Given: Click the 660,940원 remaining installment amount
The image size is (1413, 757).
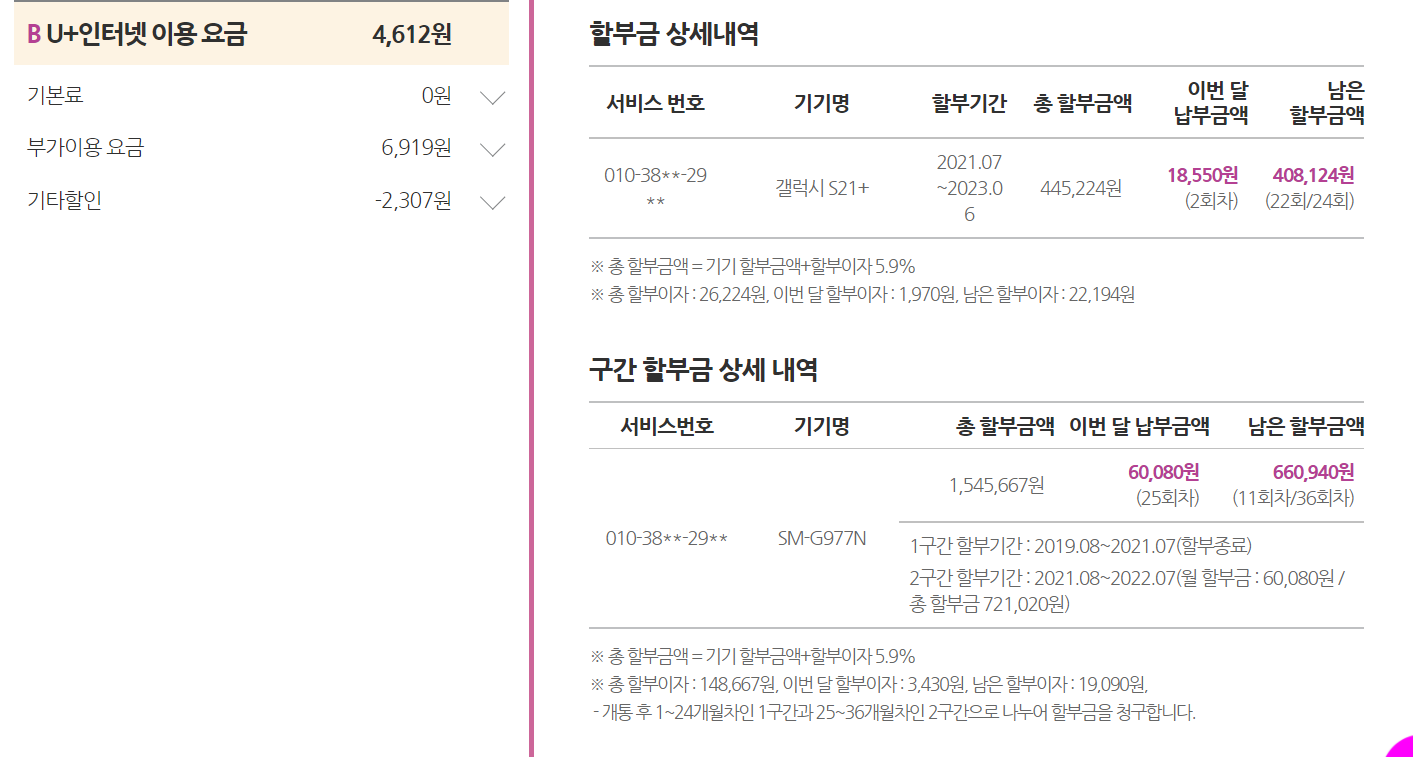Looking at the screenshot, I should click(x=1313, y=471).
